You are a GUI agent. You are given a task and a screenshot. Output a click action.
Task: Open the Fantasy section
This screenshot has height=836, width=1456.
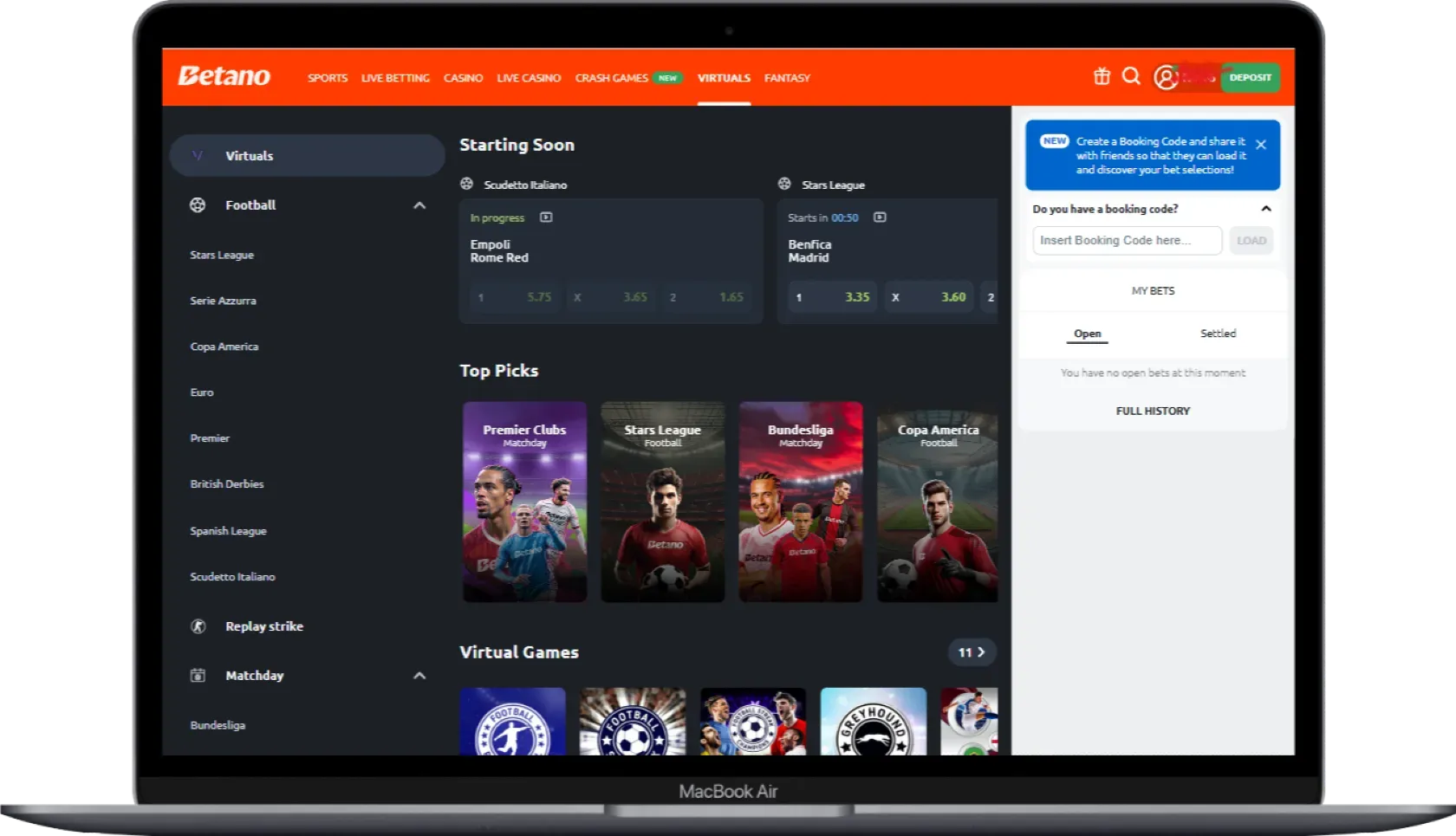(787, 78)
